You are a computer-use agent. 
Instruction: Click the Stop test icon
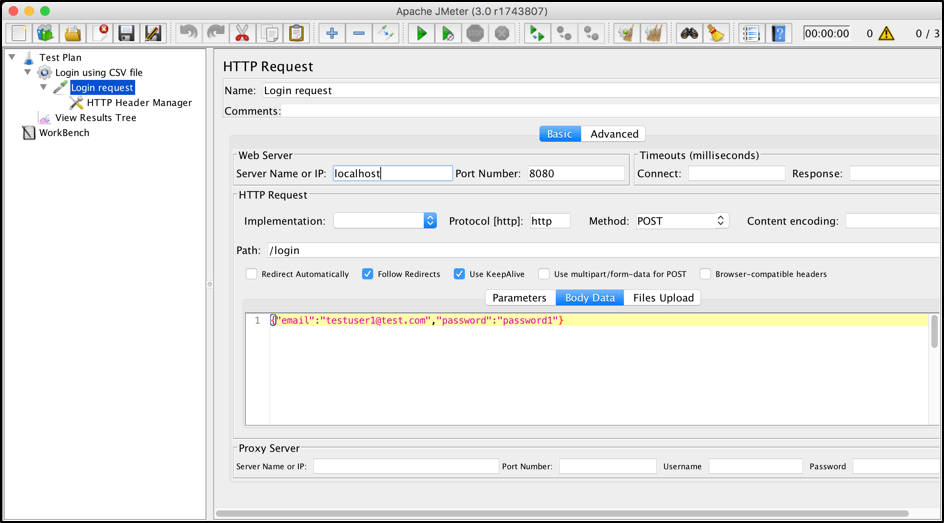point(475,33)
